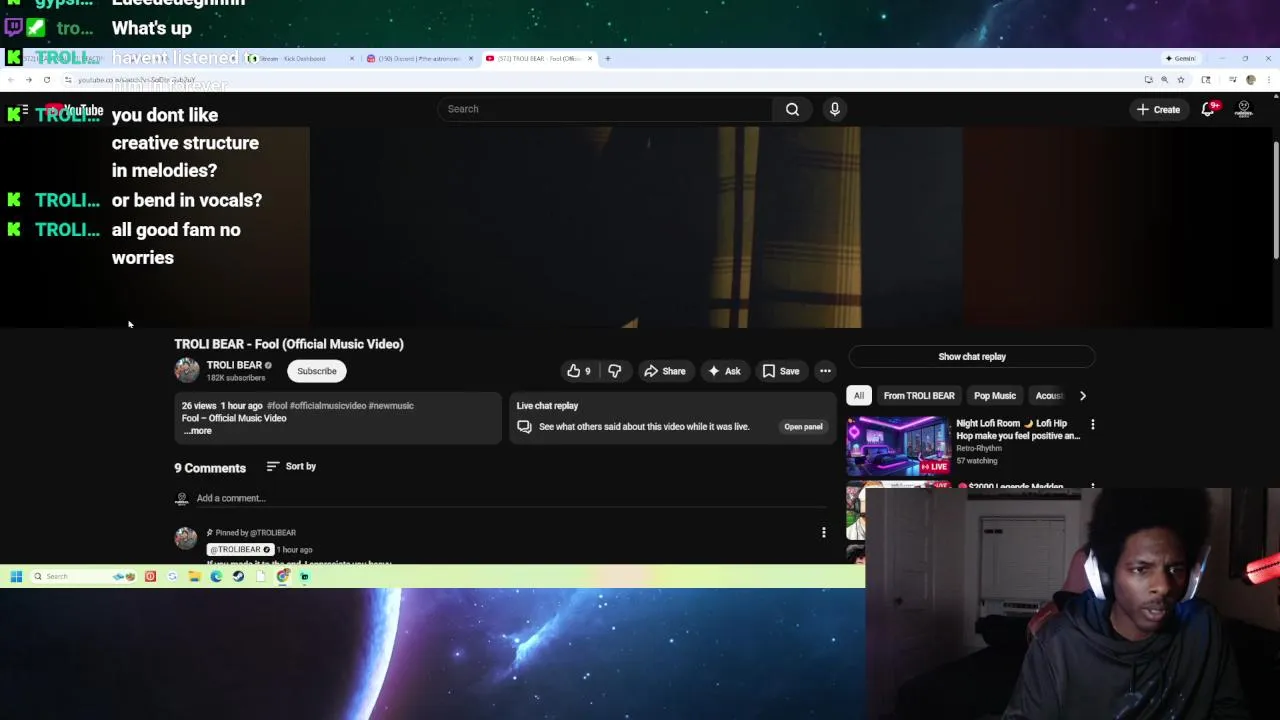Open the YouTube account avatar menu
Screen dimensions: 1280x720
[x=1244, y=109]
